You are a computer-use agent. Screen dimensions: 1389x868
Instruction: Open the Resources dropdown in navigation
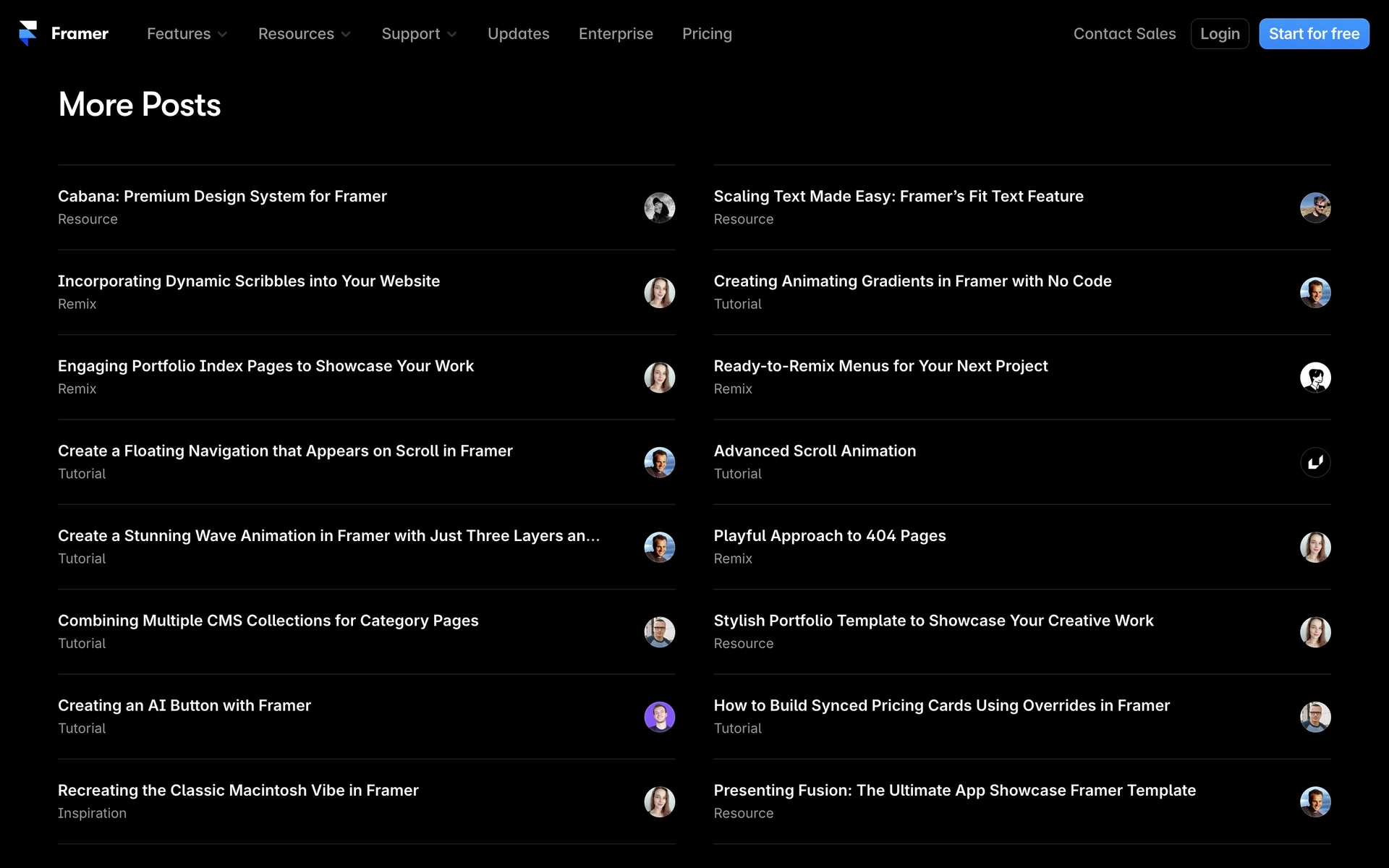tap(304, 34)
